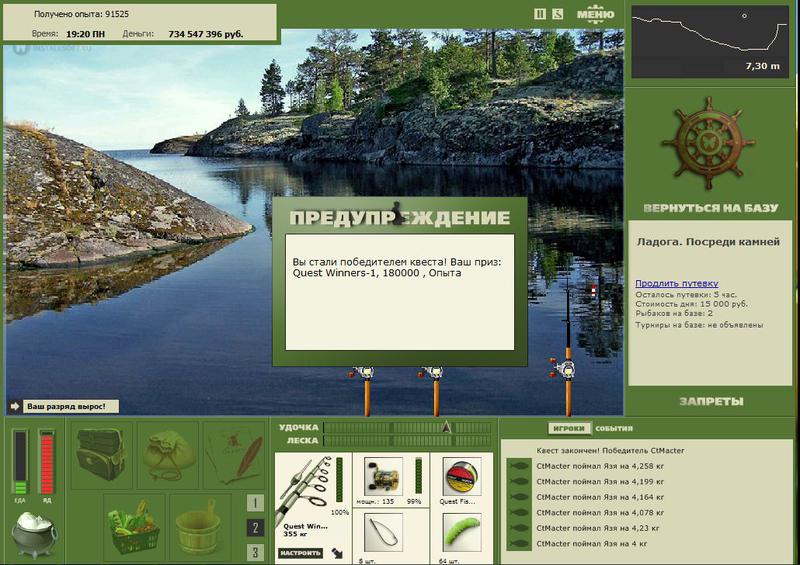This screenshot has height=565, width=800.
Task: Open the fish keepnet sack icon
Action: coord(168,455)
